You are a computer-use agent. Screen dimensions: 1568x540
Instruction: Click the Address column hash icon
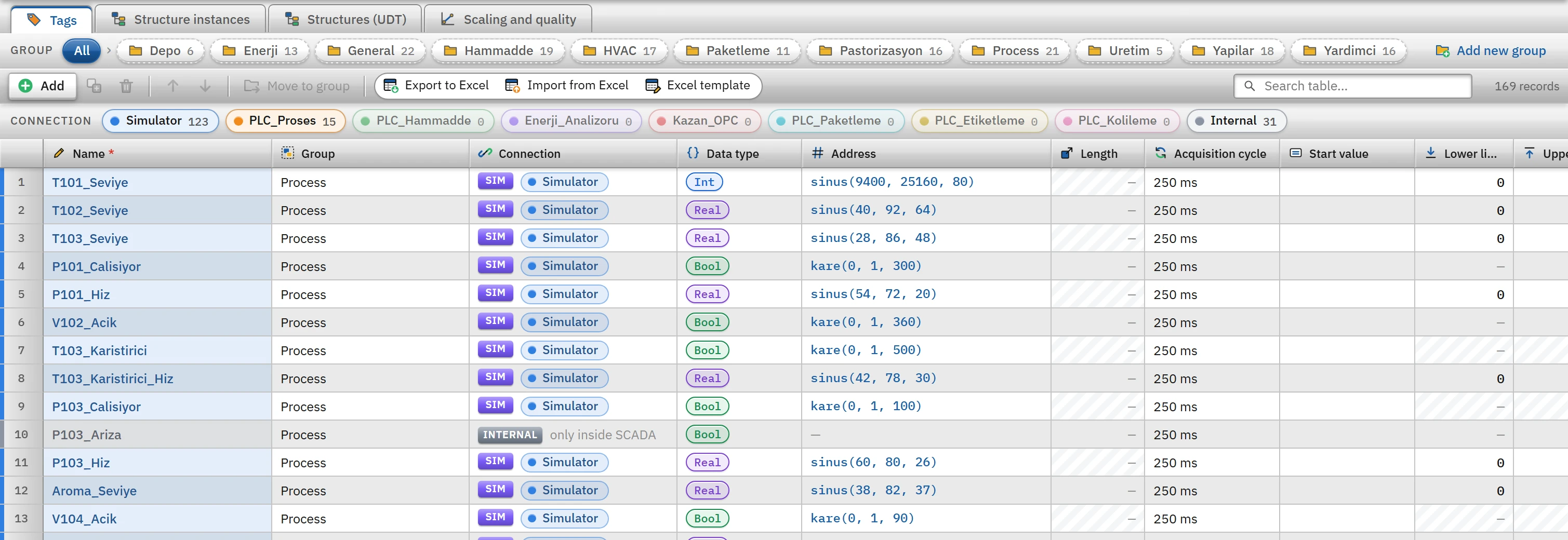(x=817, y=153)
